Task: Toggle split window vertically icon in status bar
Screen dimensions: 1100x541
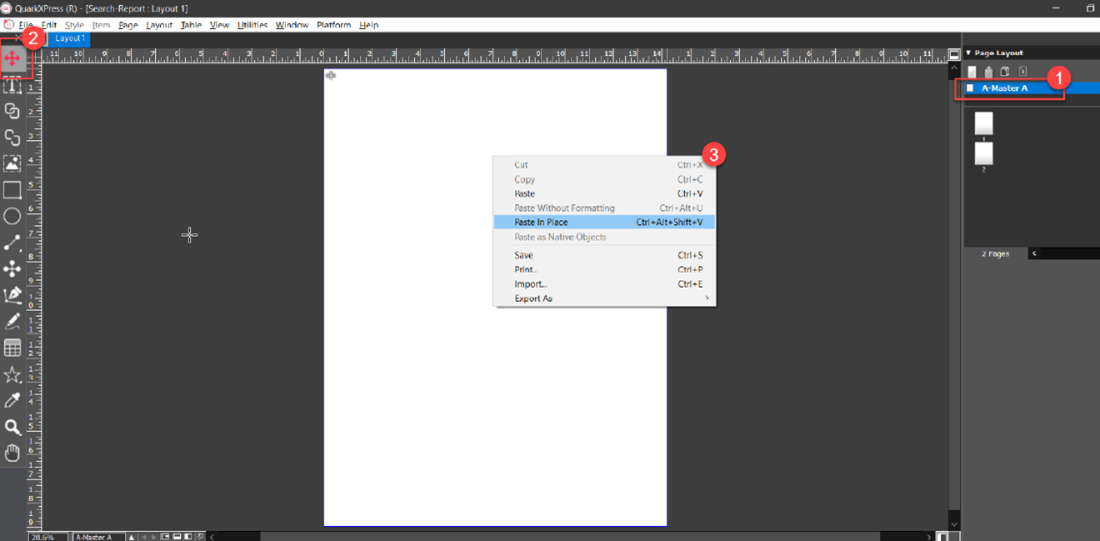Action: (189, 537)
